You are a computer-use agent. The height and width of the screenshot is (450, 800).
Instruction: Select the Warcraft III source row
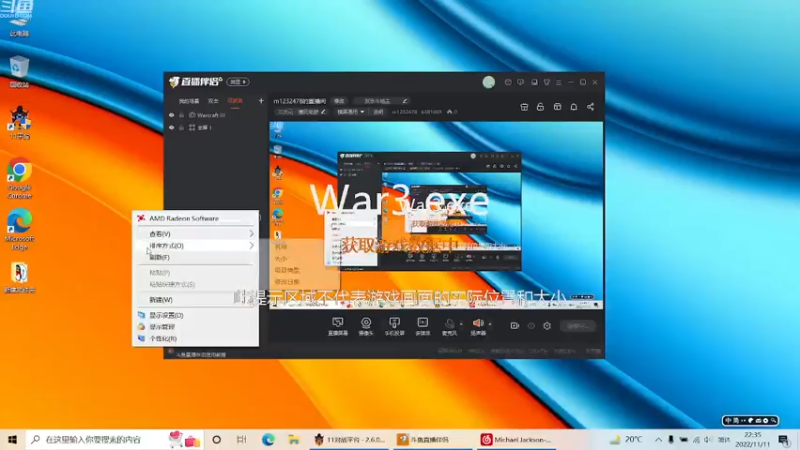click(x=216, y=115)
